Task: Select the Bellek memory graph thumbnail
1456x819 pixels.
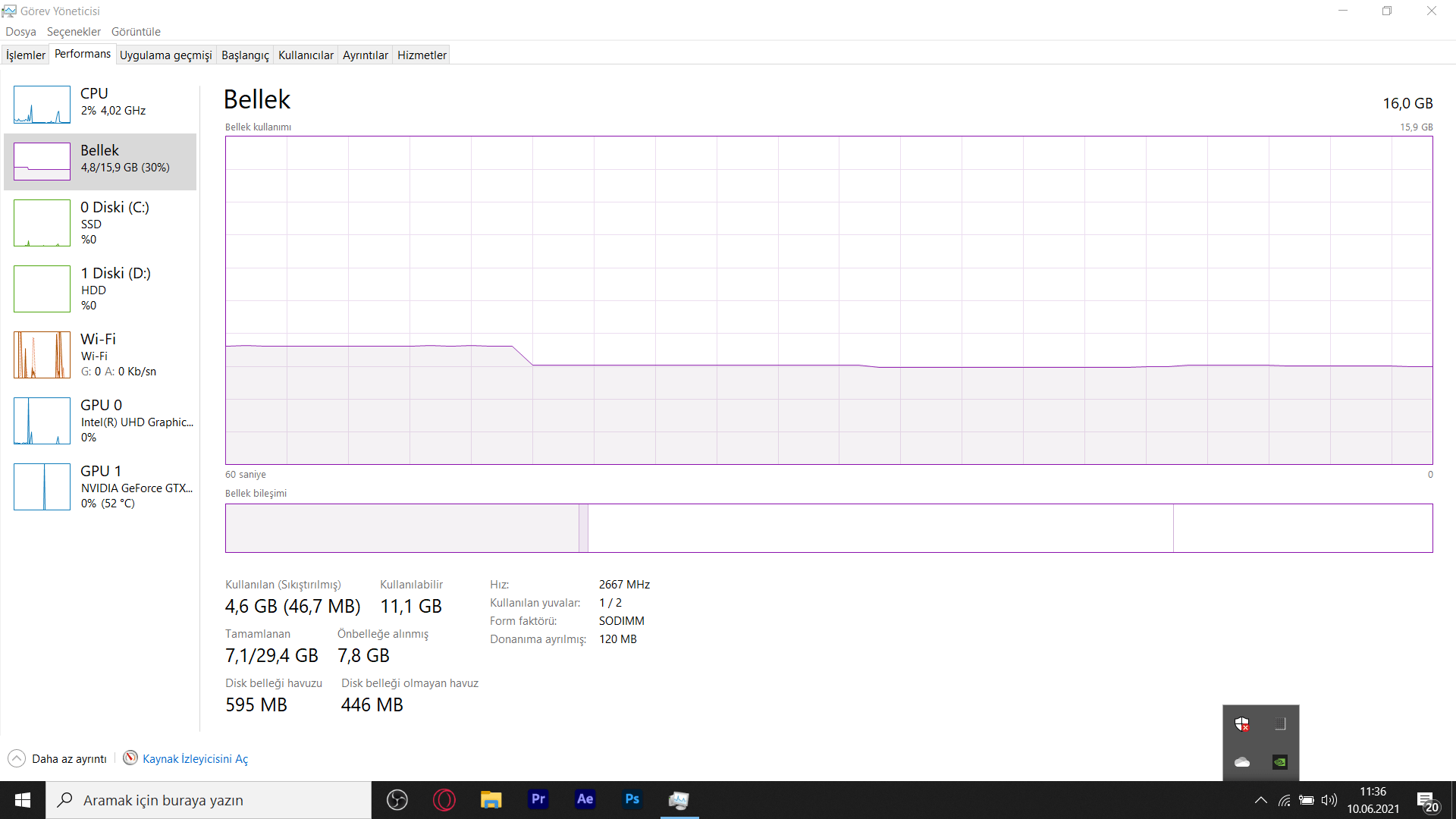Action: point(42,162)
